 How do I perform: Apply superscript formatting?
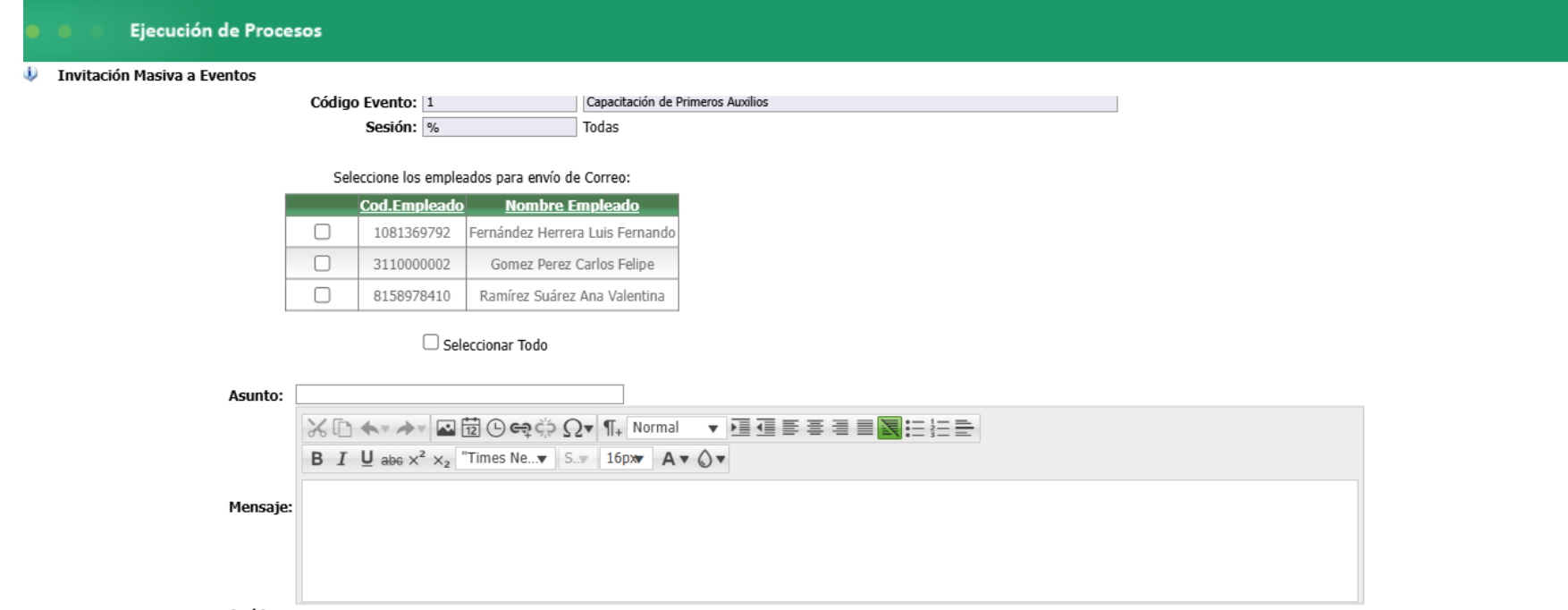coord(417,459)
